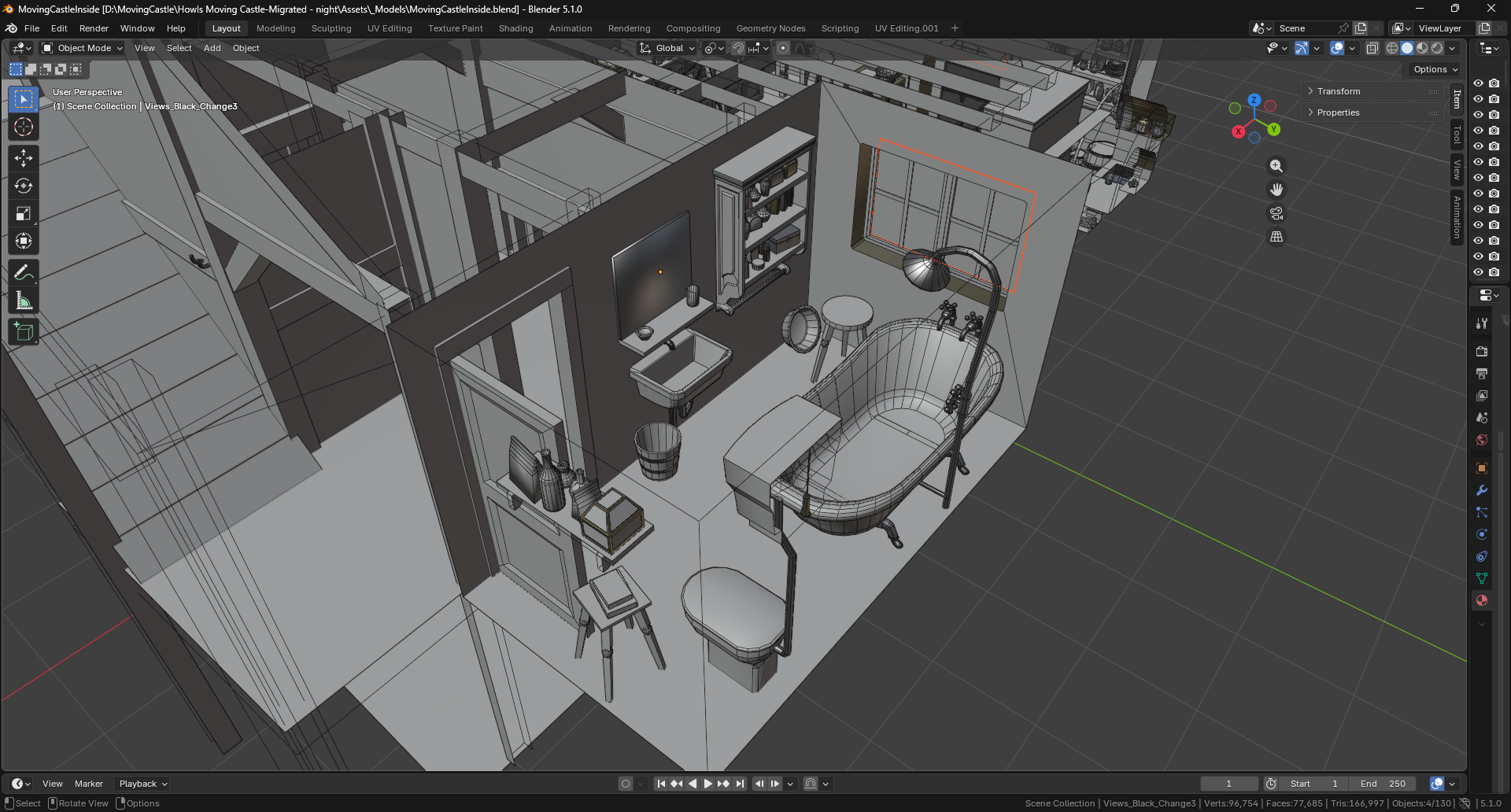The width and height of the screenshot is (1511, 812).
Task: Switch to the Modeling workspace tab
Action: pos(276,28)
